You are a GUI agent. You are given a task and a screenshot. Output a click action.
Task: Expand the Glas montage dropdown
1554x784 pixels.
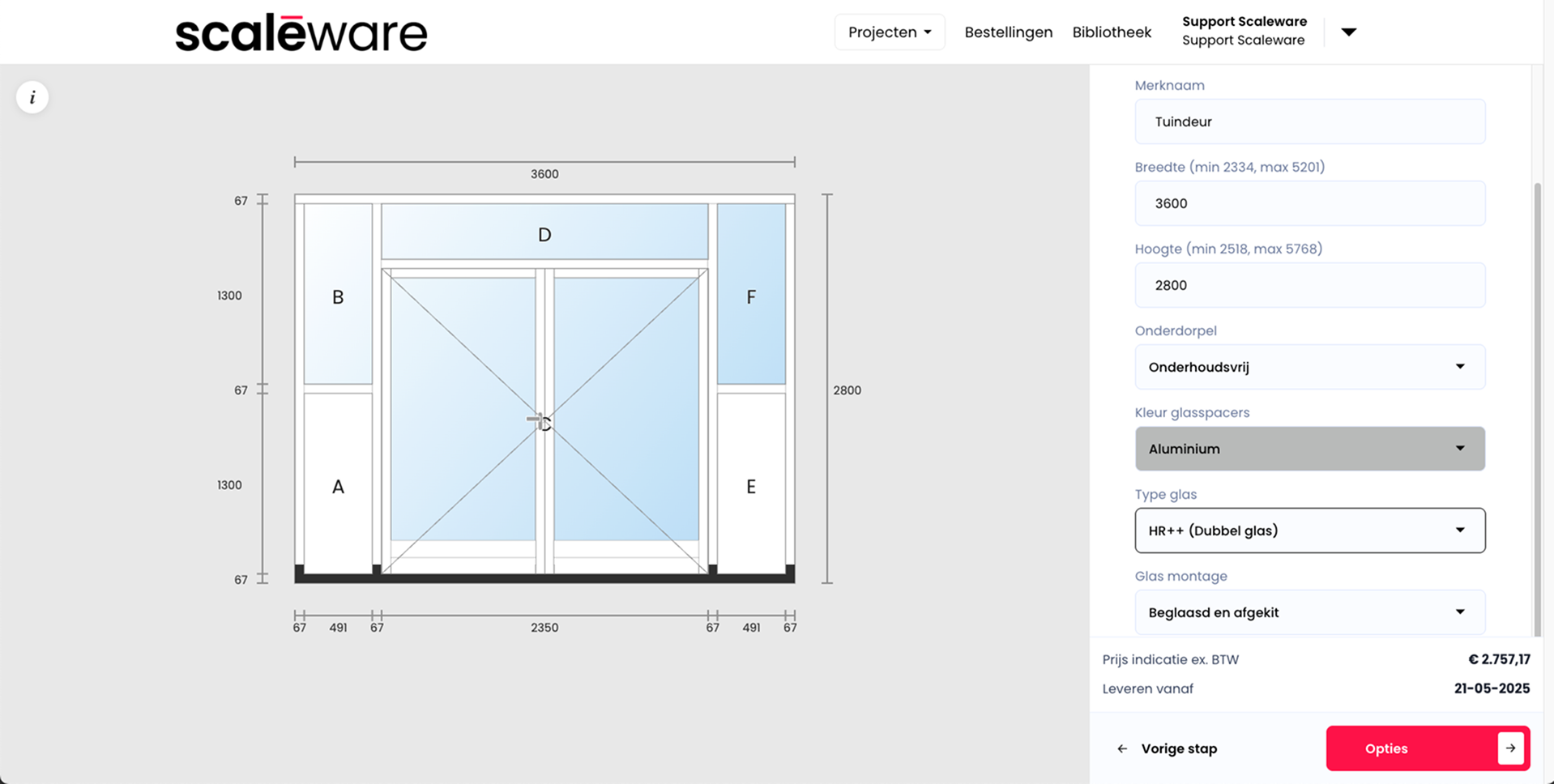click(x=1310, y=612)
